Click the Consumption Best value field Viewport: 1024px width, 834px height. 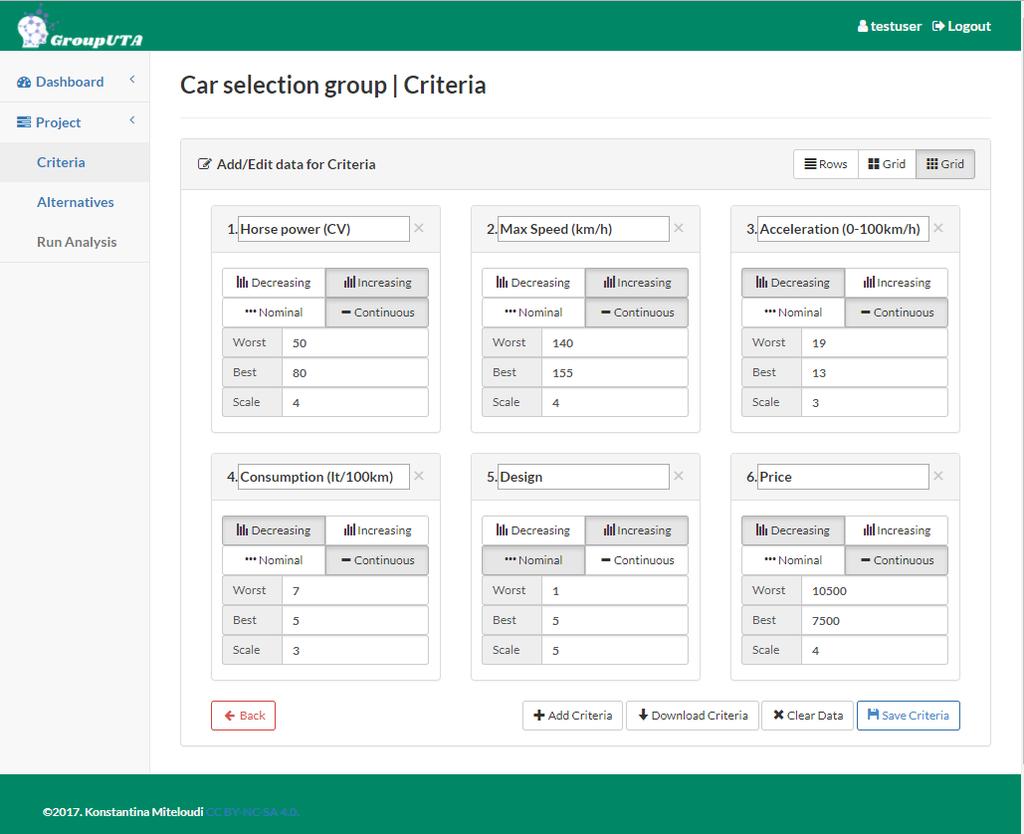pos(355,620)
